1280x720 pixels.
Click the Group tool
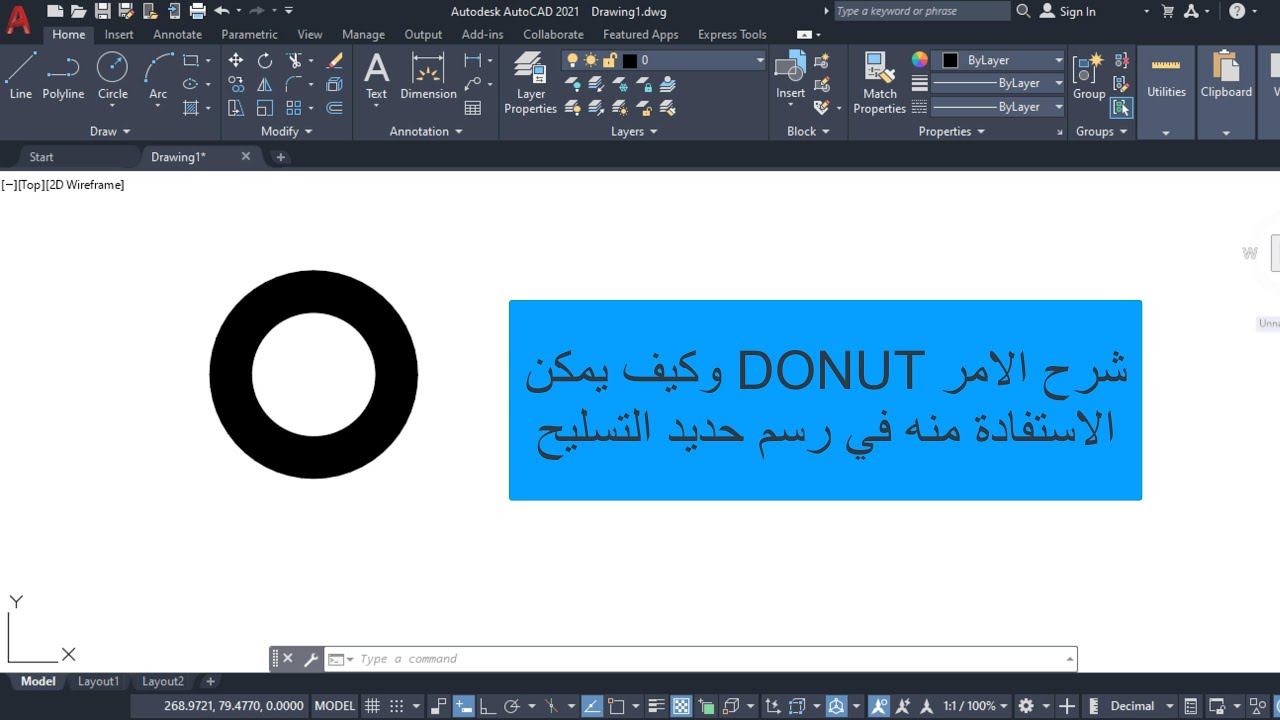[x=1089, y=76]
